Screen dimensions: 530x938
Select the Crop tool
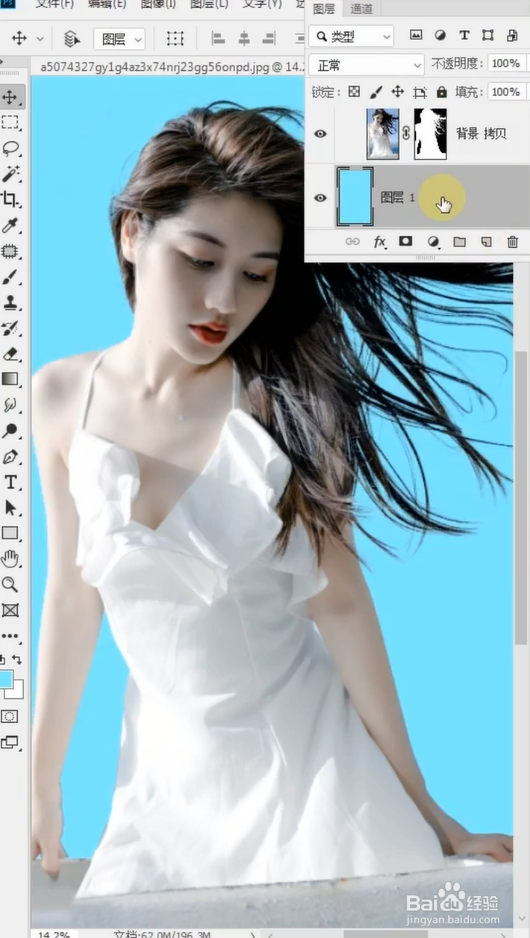[10, 200]
